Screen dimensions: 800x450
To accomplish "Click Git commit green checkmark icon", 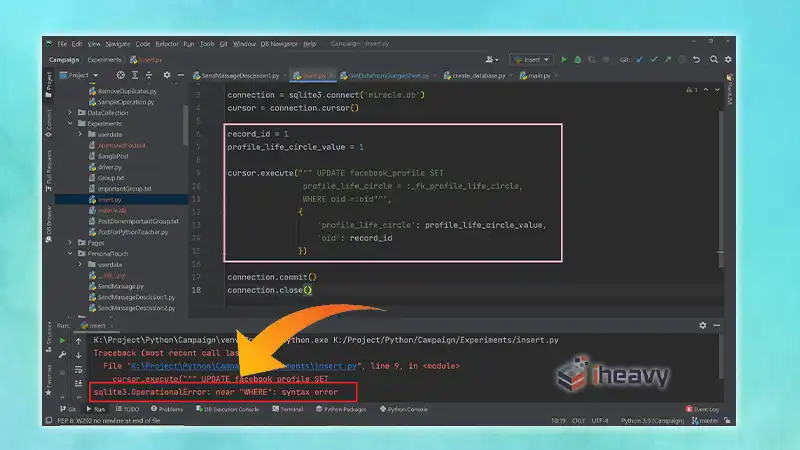I will click(x=654, y=60).
